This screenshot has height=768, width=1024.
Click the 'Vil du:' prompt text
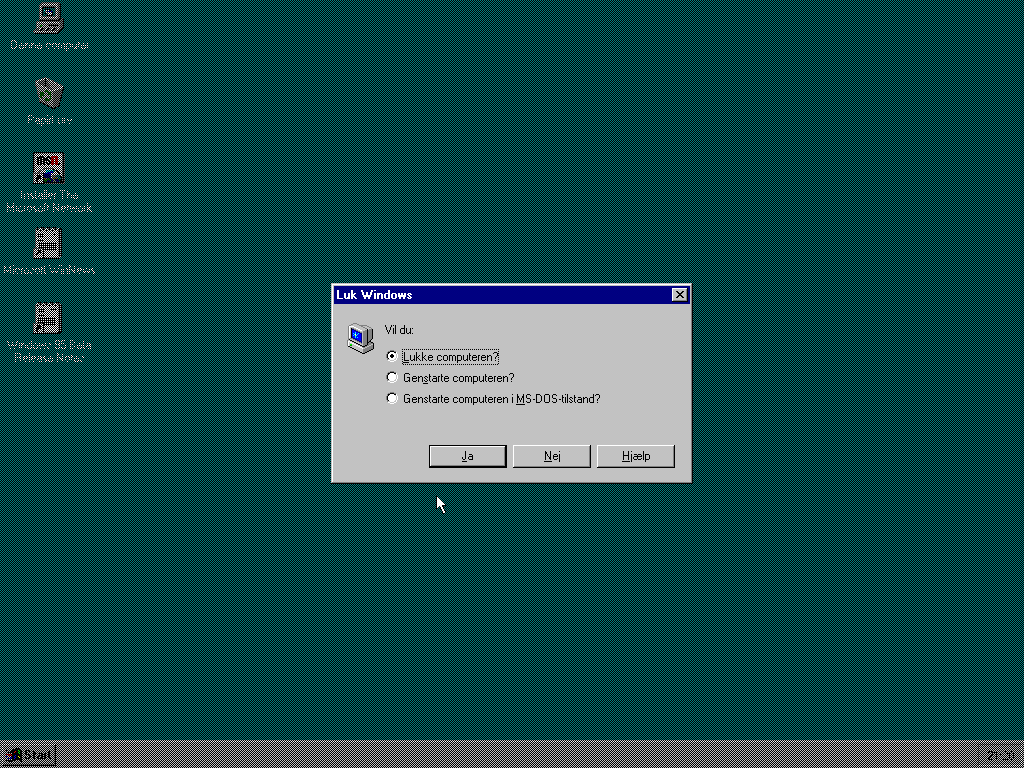(399, 330)
